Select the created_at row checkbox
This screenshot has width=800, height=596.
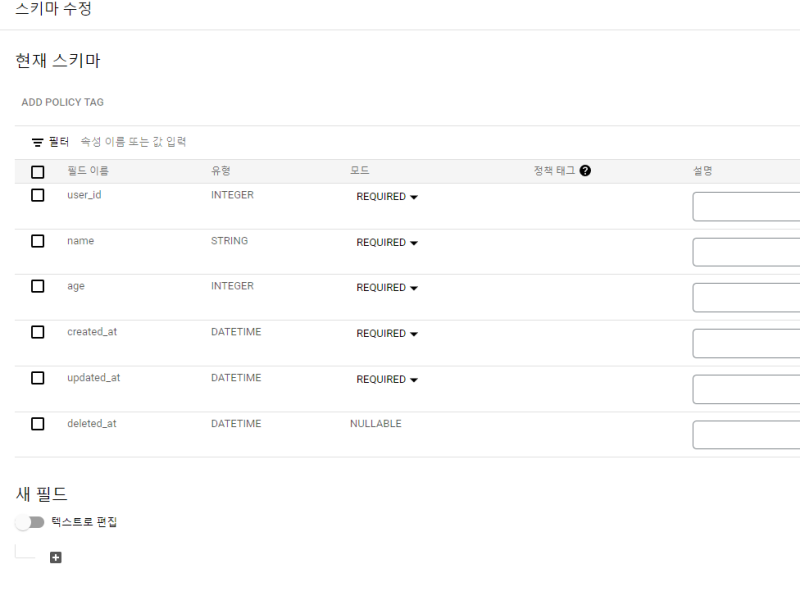click(38, 332)
